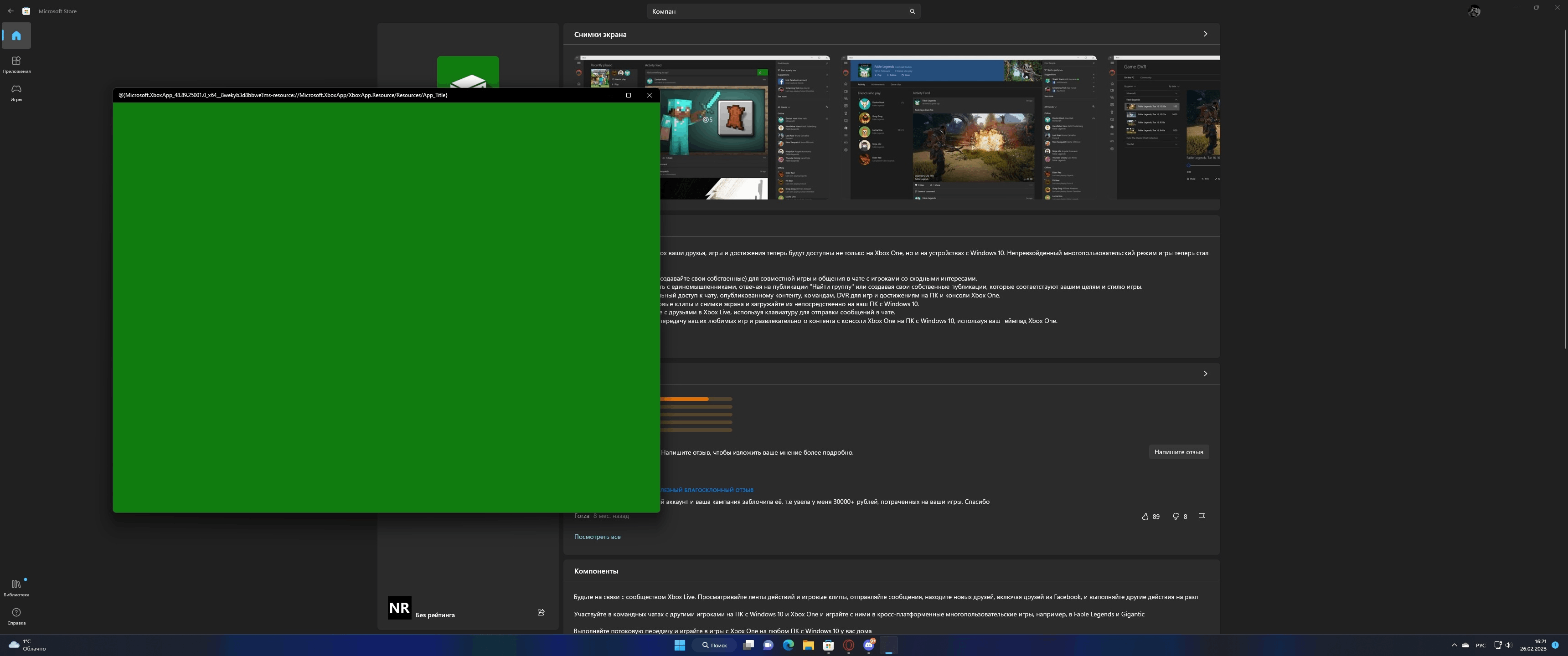Open the Game DVR screenshot thumbnail

(1164, 127)
